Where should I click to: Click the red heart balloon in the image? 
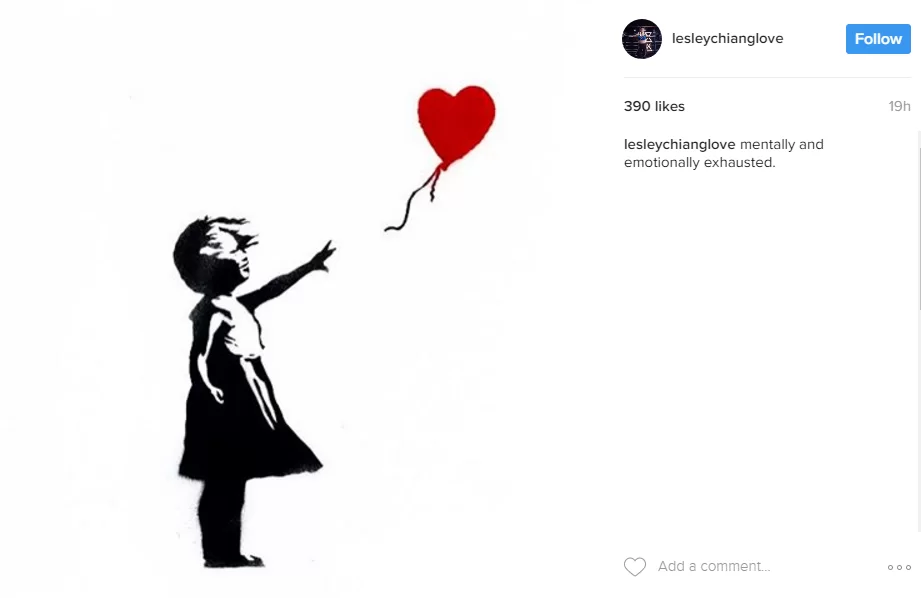(x=456, y=125)
